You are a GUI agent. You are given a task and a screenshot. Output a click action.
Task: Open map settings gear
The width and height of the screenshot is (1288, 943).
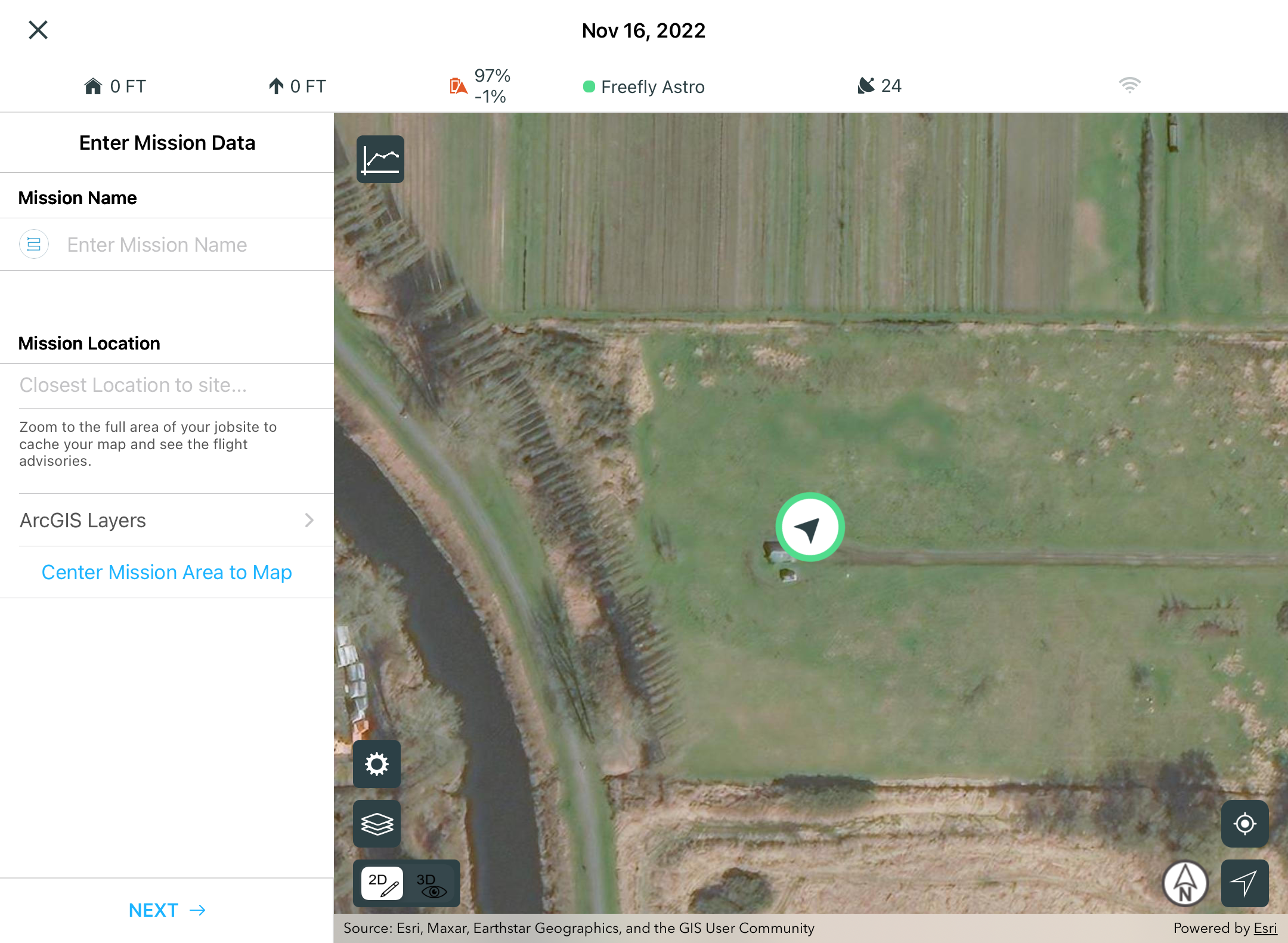click(x=377, y=764)
